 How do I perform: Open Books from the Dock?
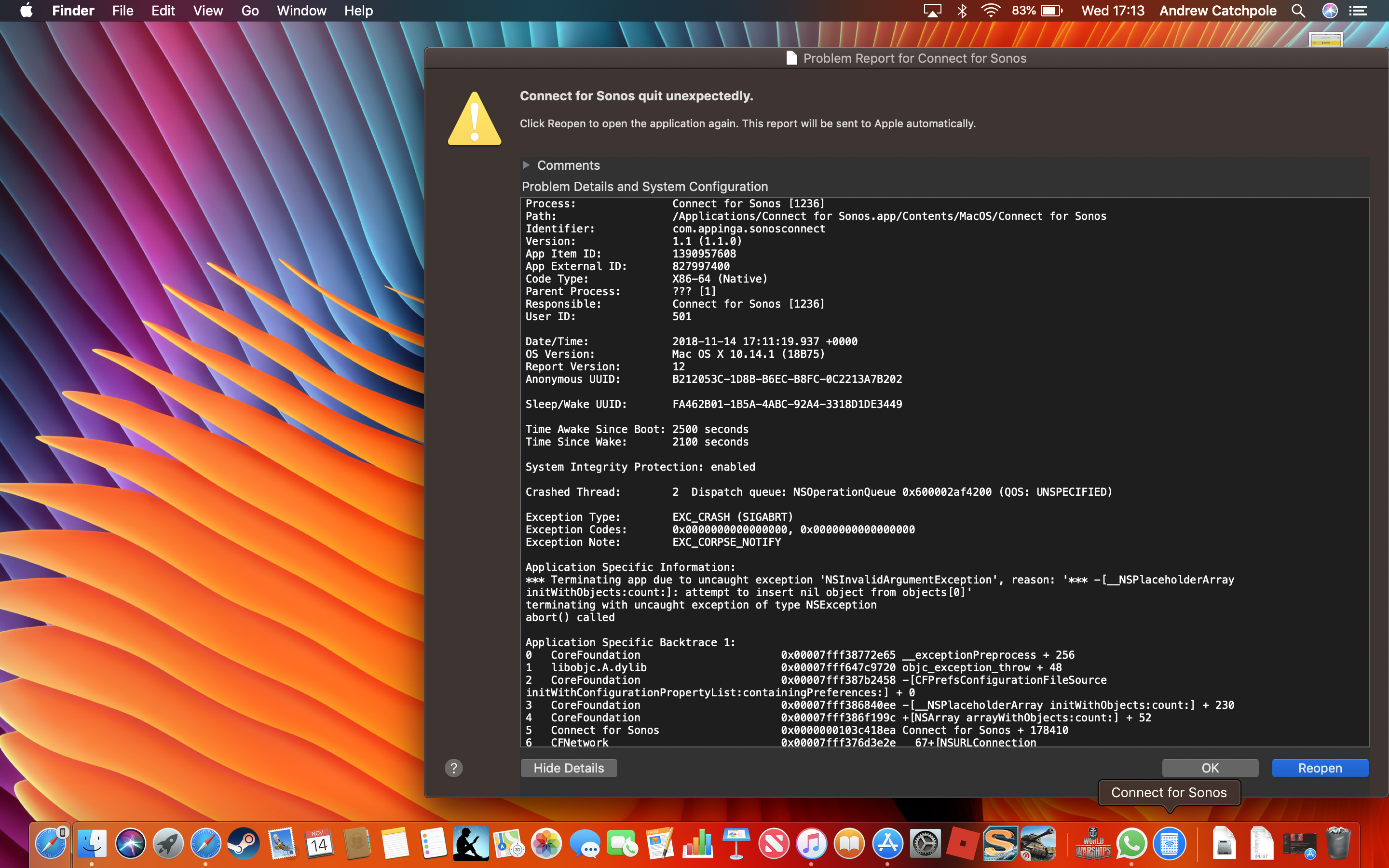coord(849,844)
